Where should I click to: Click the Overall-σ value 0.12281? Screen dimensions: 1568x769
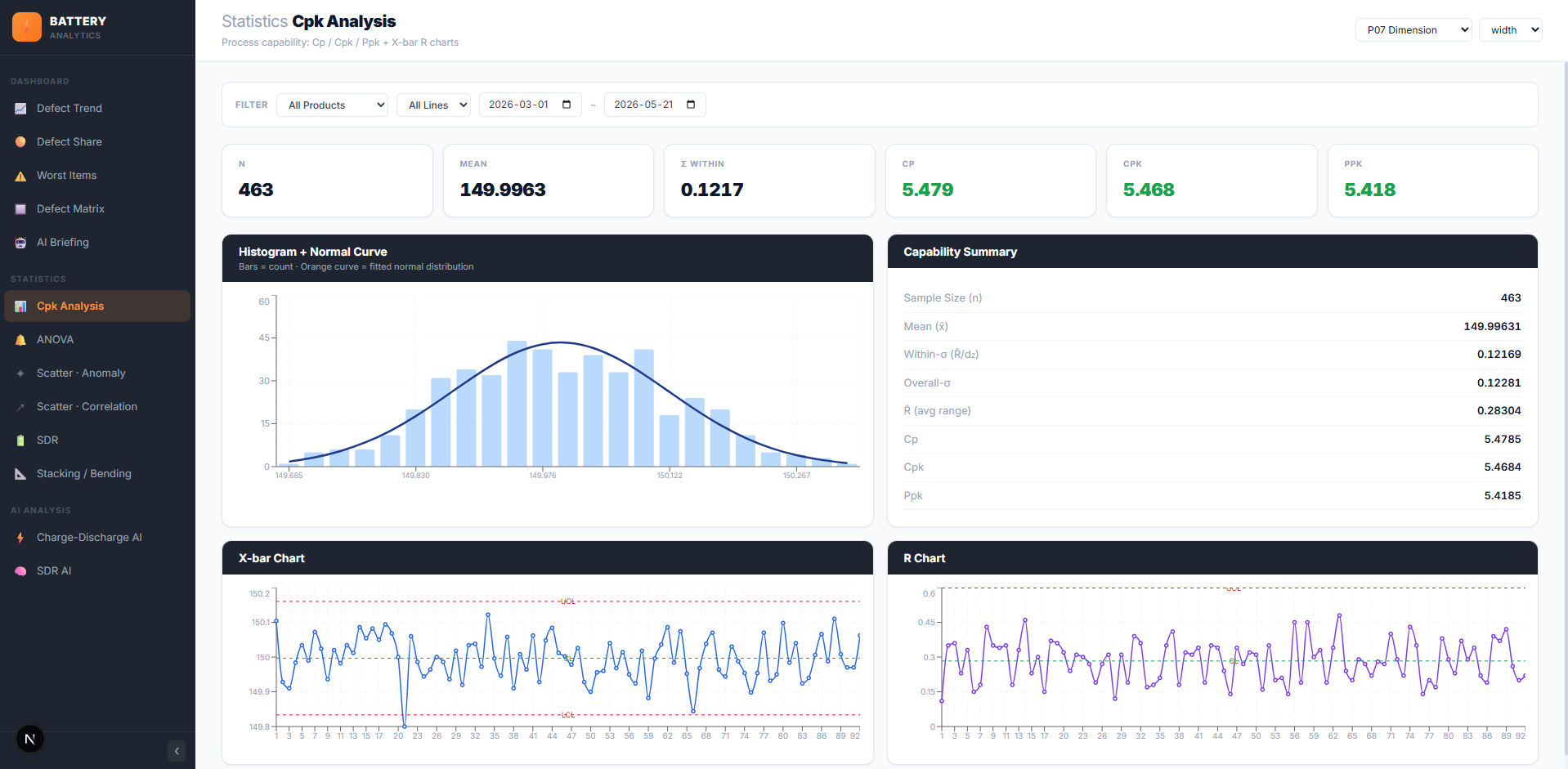1499,382
